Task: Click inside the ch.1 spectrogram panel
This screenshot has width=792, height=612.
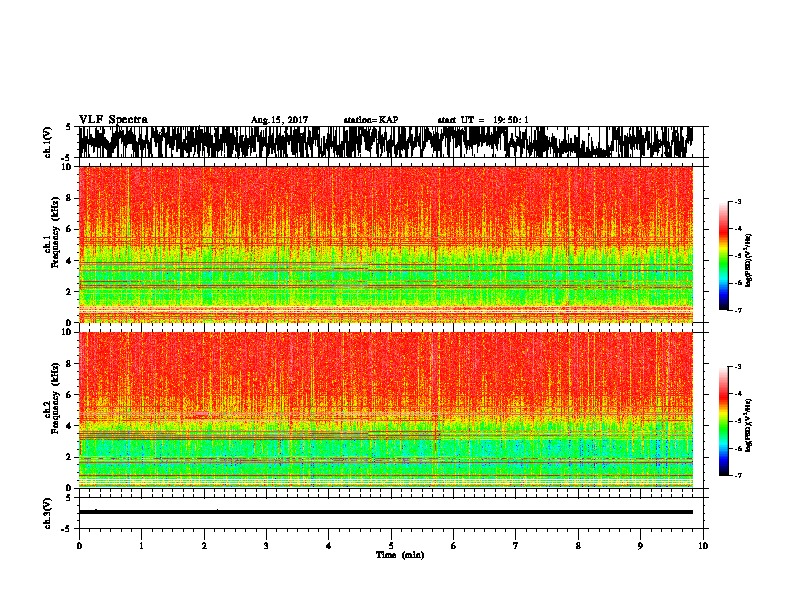Action: pyautogui.click(x=386, y=244)
